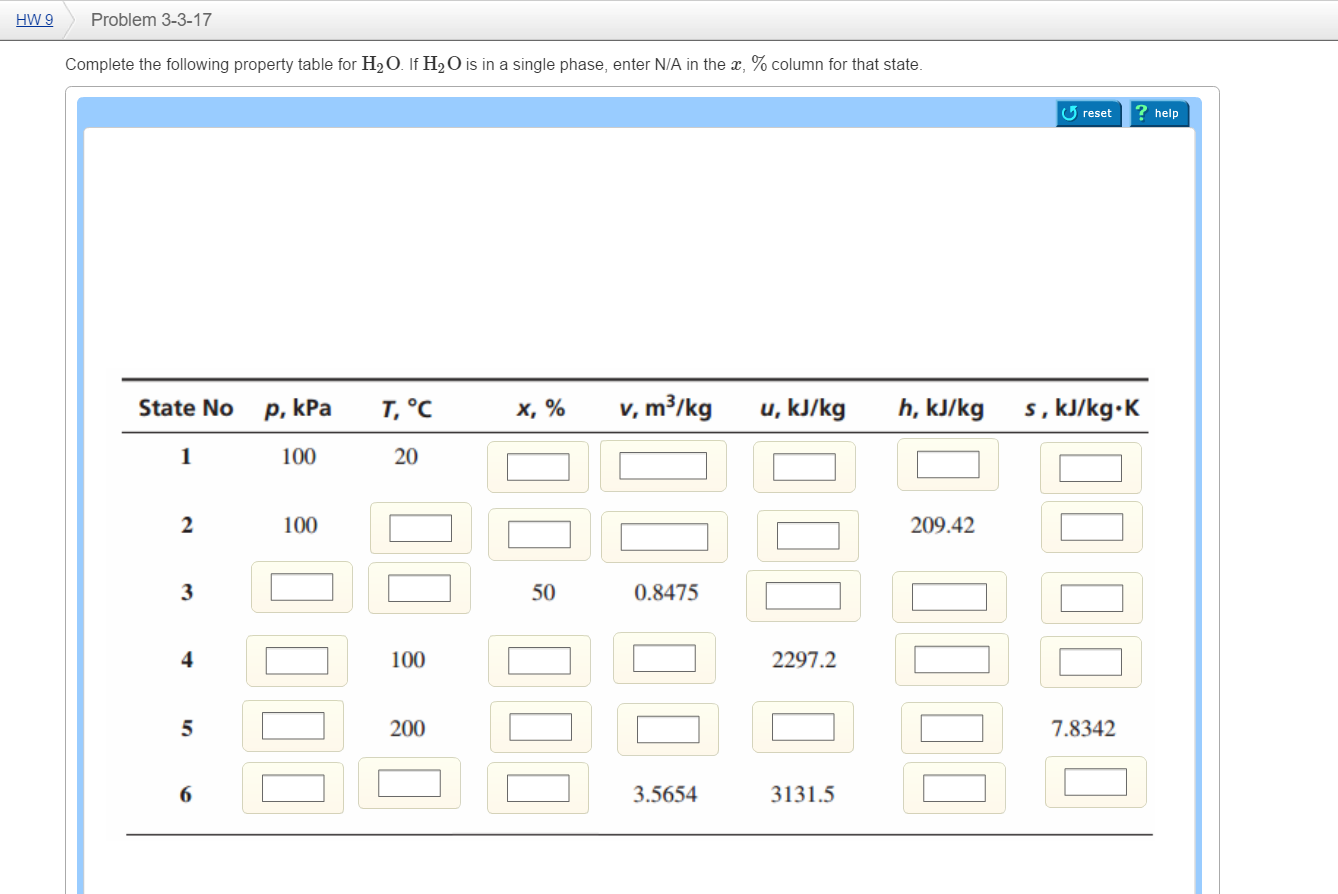Click the x, % input for State 6
The width and height of the screenshot is (1338, 894).
(x=536, y=788)
